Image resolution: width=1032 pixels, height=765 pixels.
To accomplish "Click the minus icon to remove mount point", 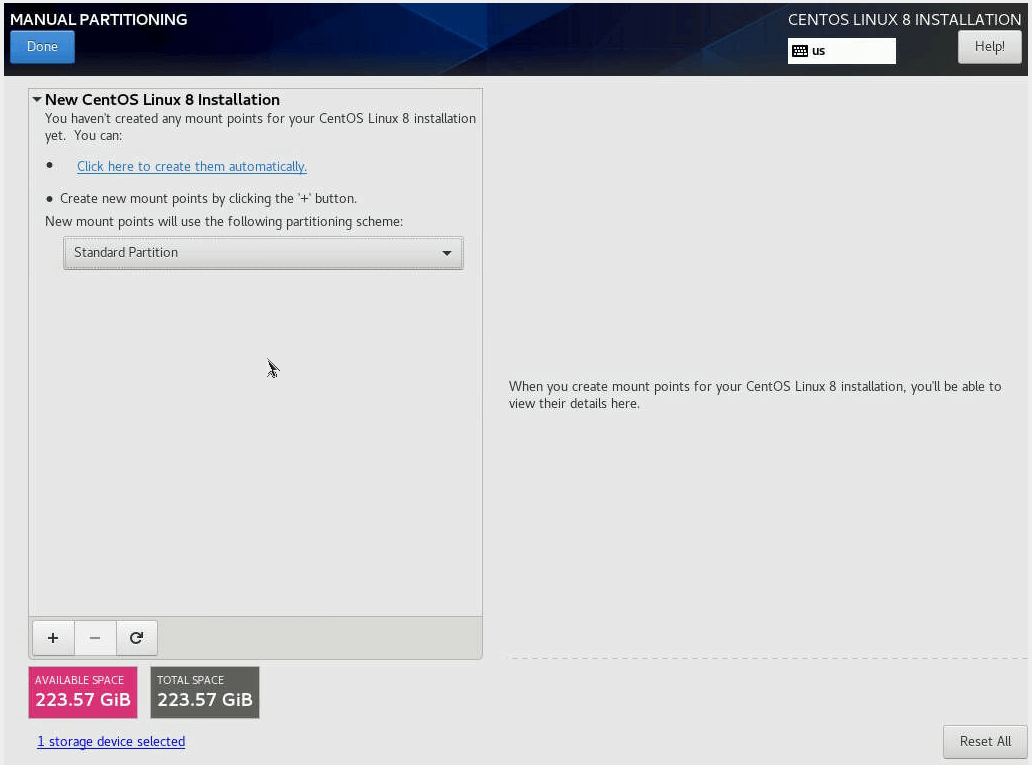I will click(95, 638).
